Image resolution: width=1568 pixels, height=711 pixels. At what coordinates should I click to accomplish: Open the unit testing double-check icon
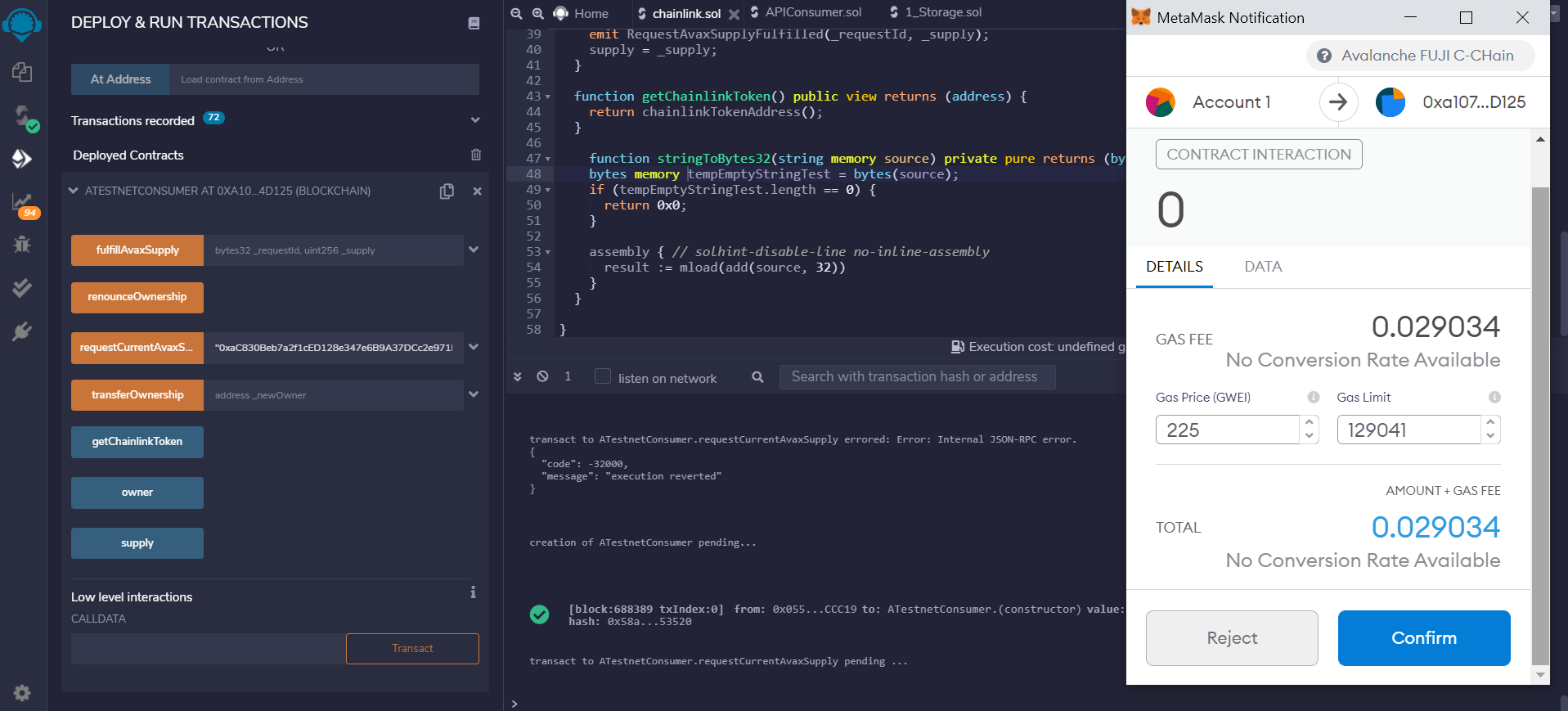(22, 287)
